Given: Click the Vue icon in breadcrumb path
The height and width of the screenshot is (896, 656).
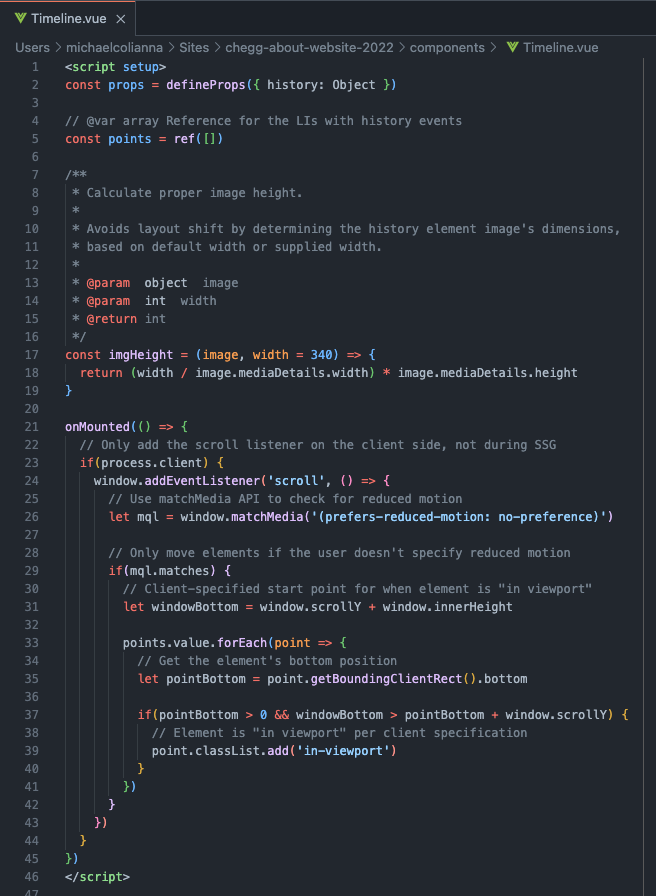Looking at the screenshot, I should point(513,47).
